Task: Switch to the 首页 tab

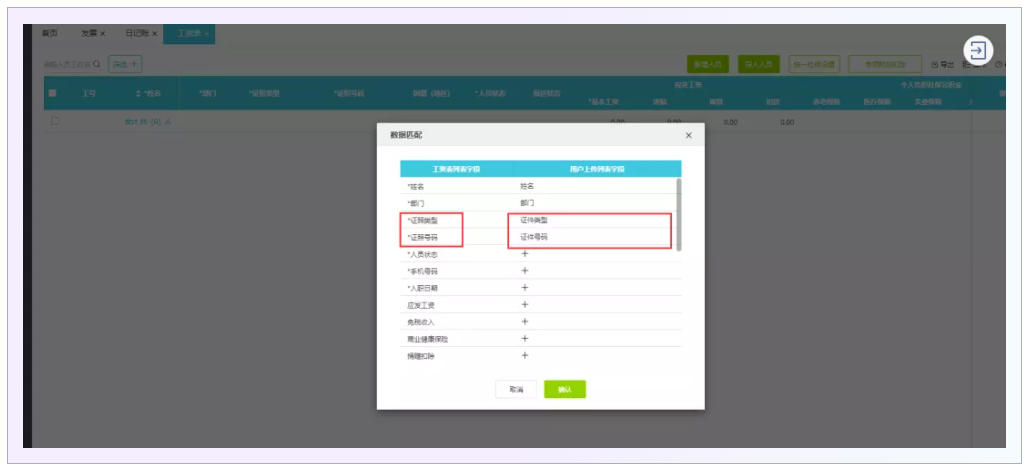Action: point(49,33)
